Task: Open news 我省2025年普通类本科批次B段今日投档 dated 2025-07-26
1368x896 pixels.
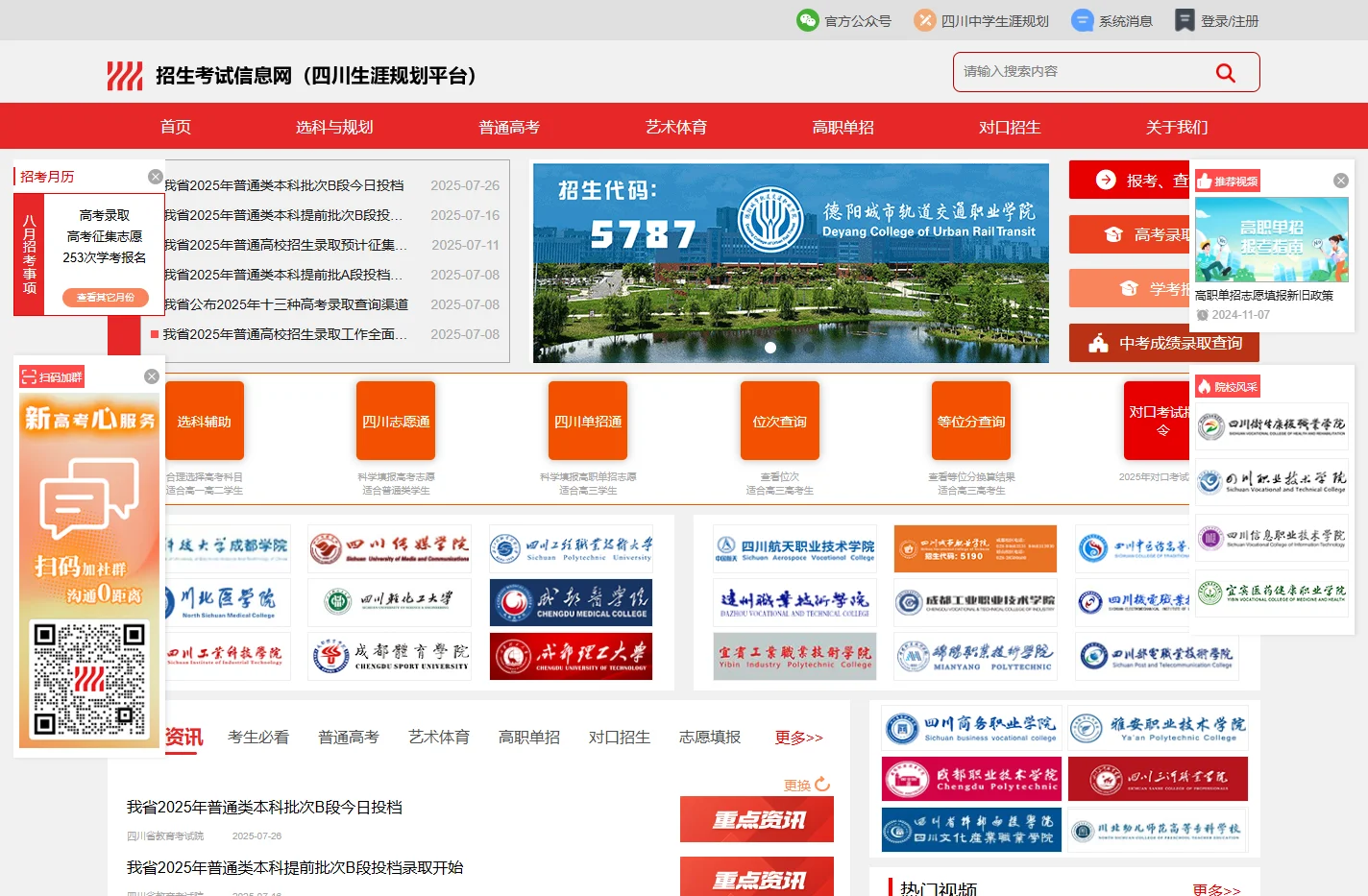Action: tap(283, 185)
